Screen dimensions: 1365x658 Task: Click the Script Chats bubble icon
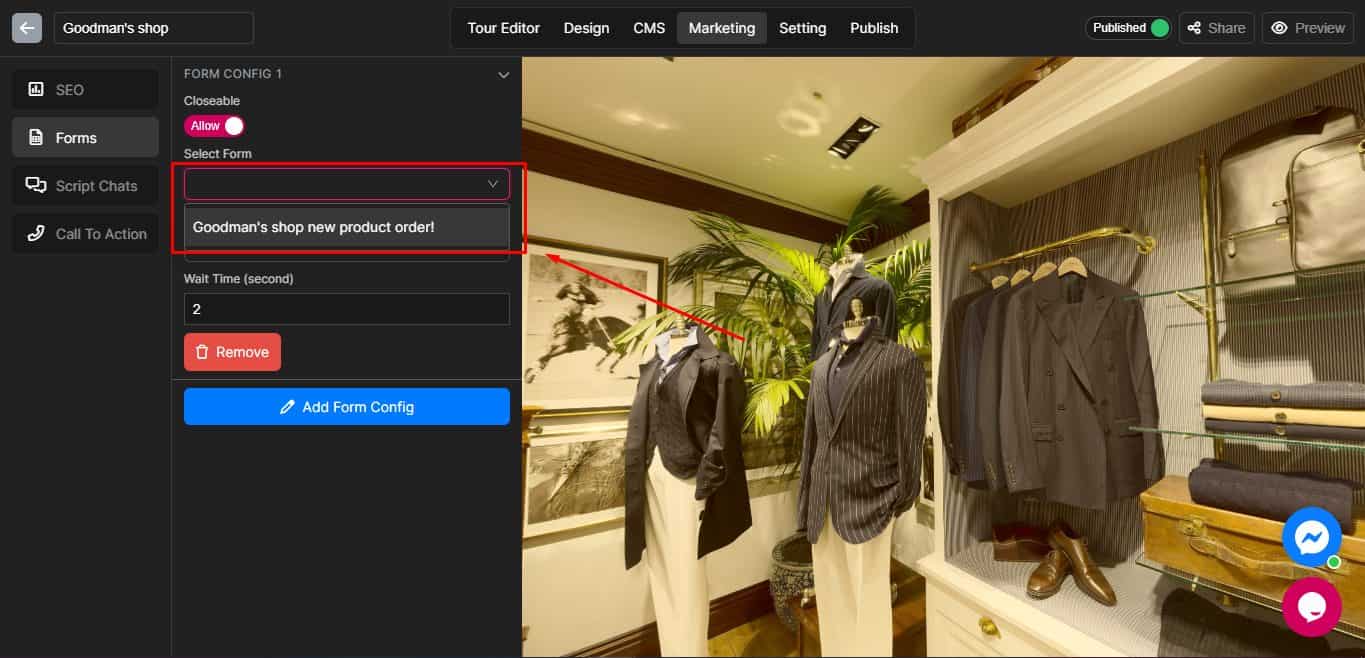(36, 185)
